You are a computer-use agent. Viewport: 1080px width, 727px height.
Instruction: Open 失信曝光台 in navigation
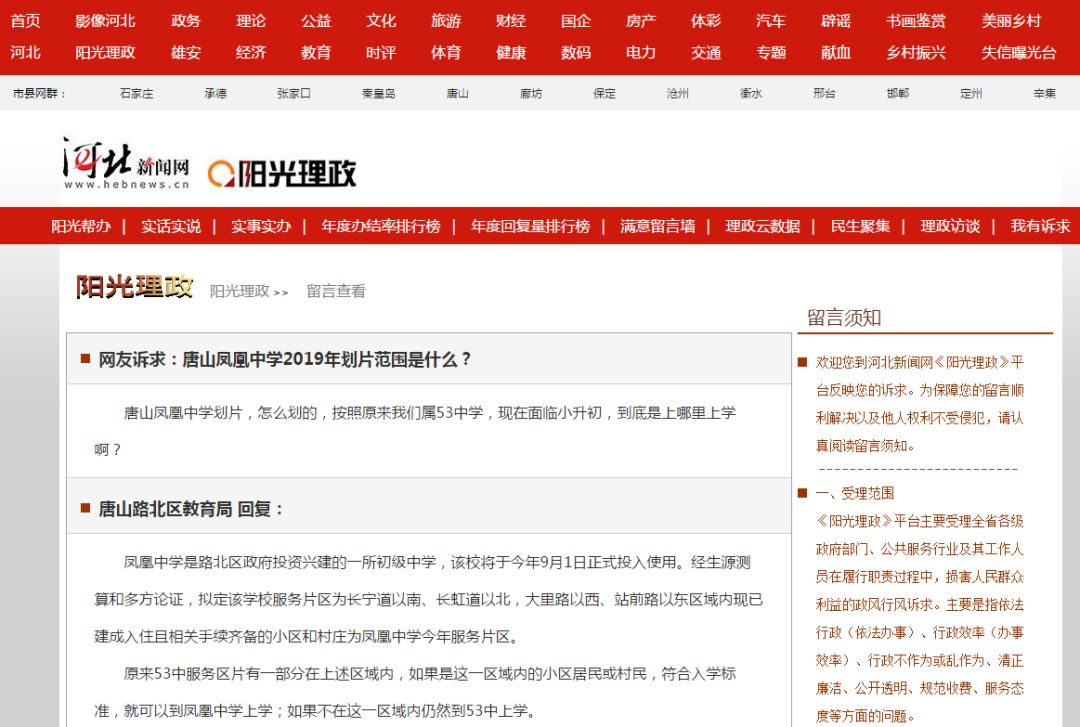click(x=1018, y=53)
